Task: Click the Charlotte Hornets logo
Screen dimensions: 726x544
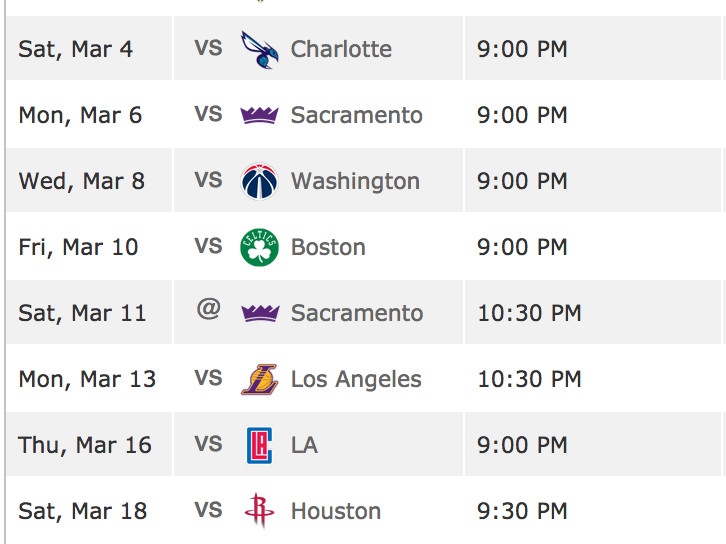Action: click(259, 50)
